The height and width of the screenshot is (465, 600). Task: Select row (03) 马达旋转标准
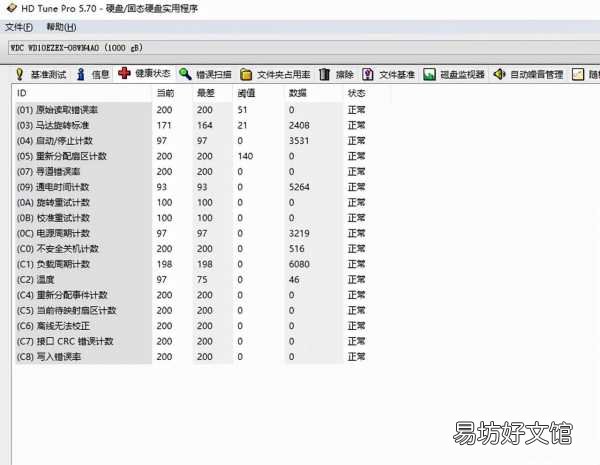[191, 125]
